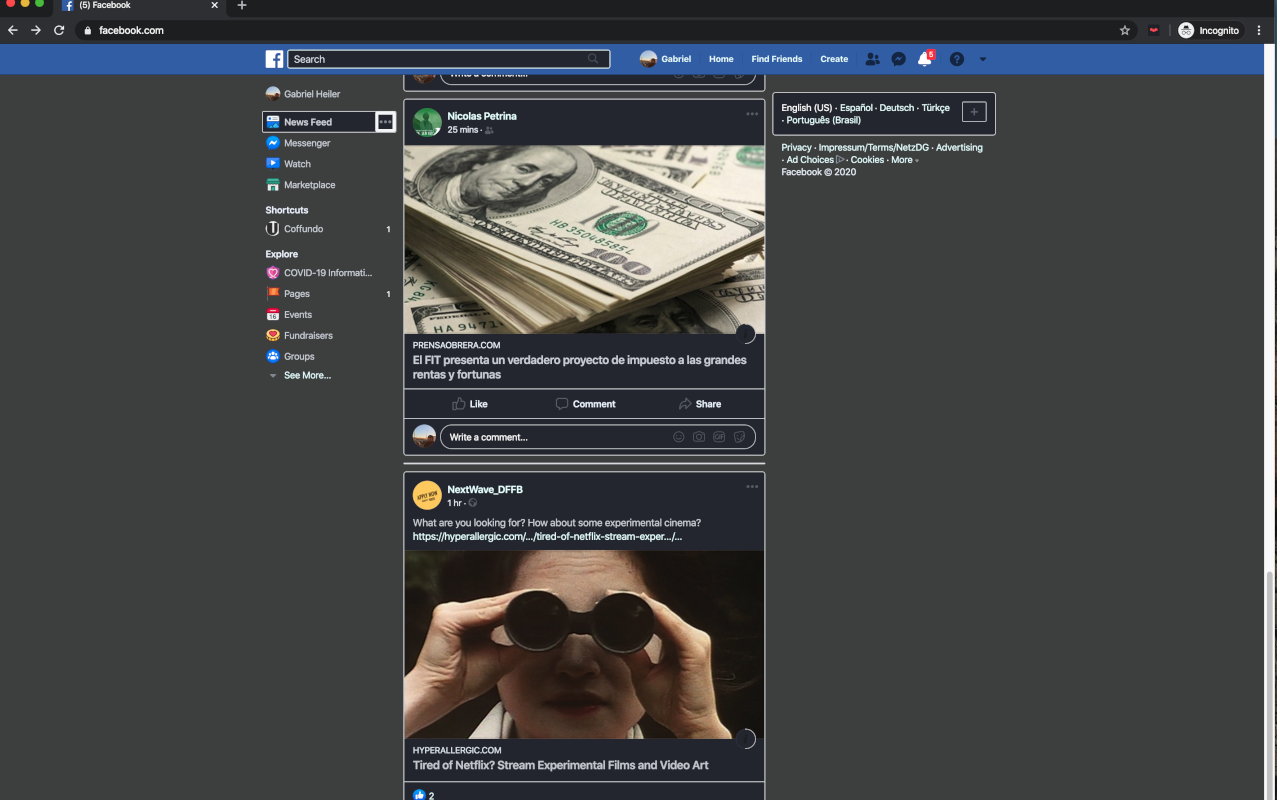Viewport: 1280px width, 800px height.
Task: Like Nicolas Petrina's post
Action: (469, 404)
